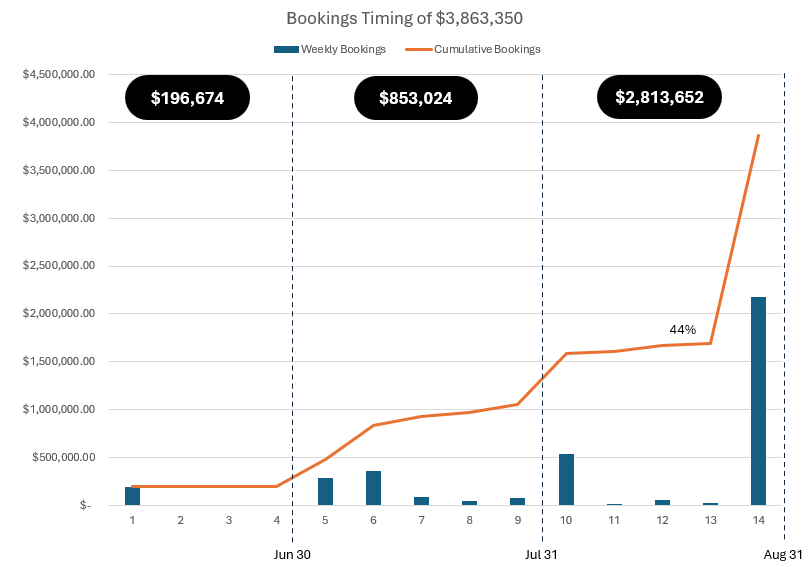This screenshot has height=567, width=810.
Task: Select the Aug 31 date label
Action: click(x=783, y=553)
